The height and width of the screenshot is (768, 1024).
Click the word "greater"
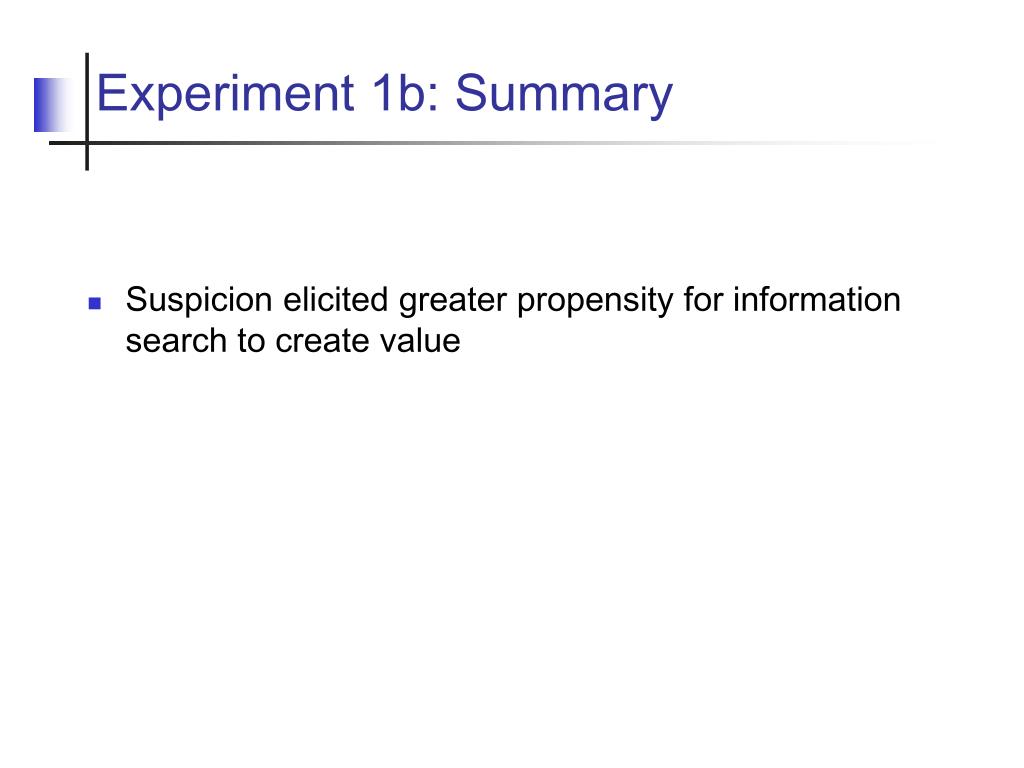coord(453,302)
